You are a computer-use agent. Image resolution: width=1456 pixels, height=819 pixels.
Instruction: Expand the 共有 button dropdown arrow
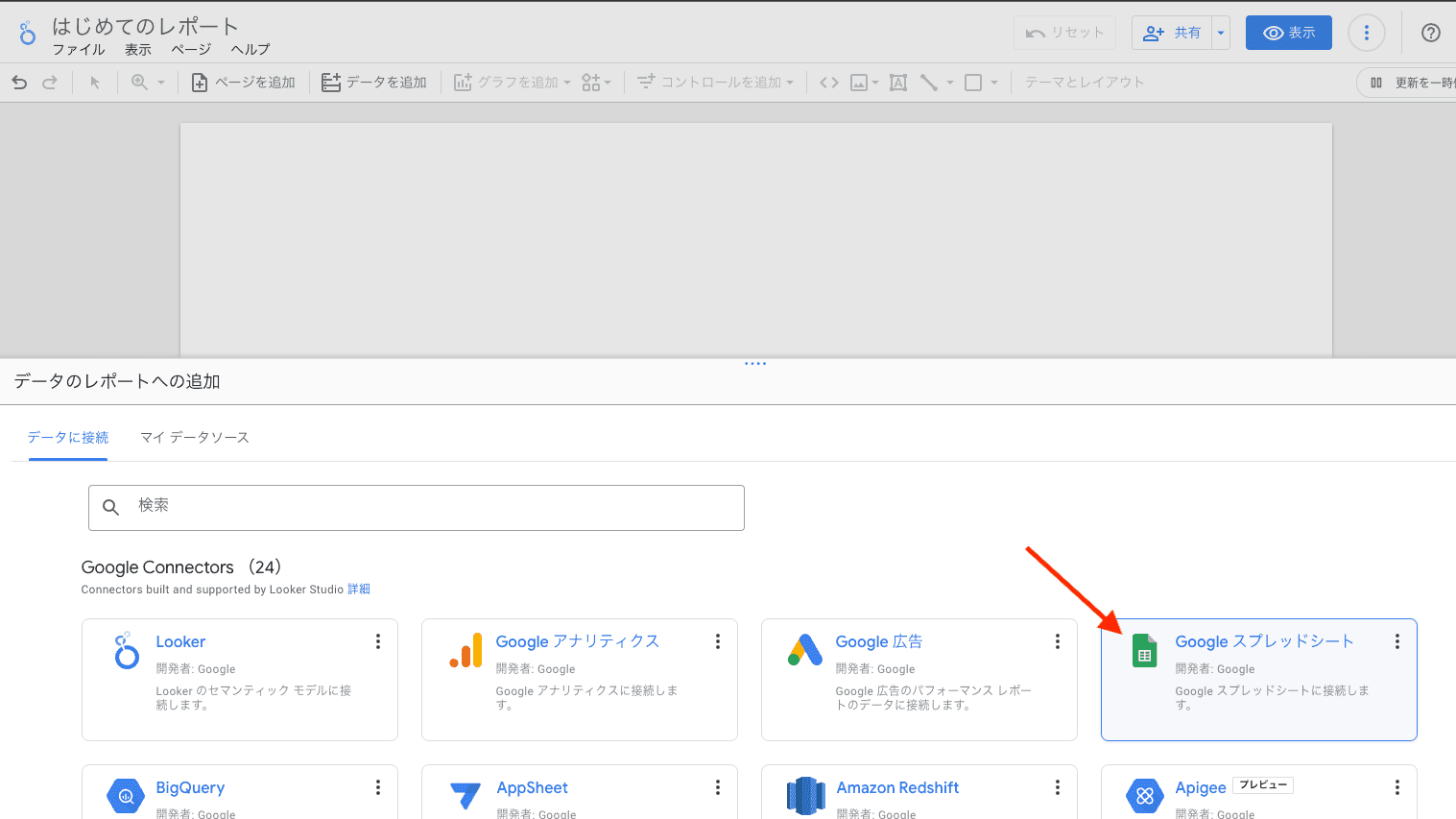(x=1221, y=33)
